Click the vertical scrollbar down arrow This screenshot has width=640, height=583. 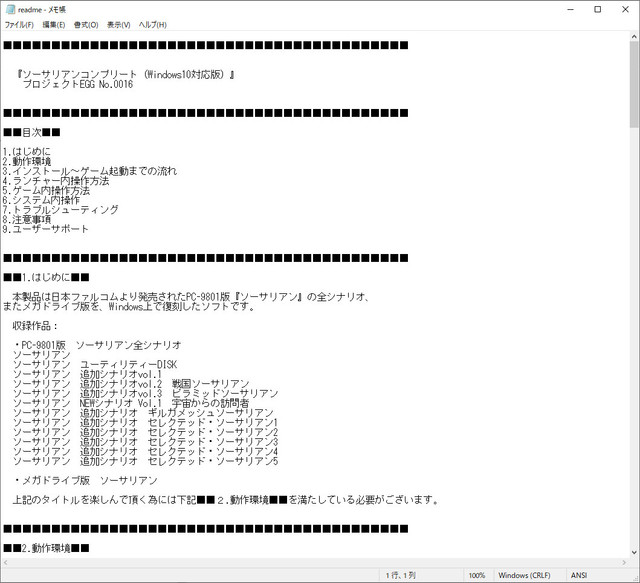[x=634, y=553]
